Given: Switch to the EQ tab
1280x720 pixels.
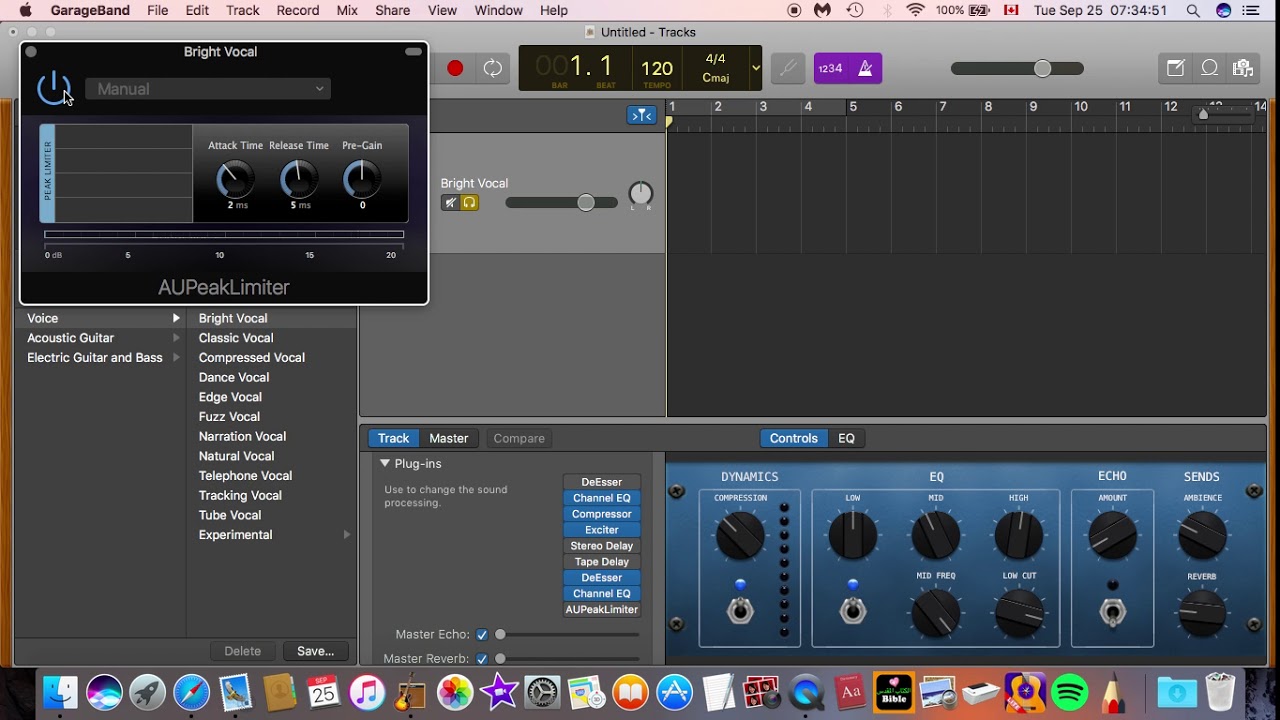Looking at the screenshot, I should (846, 438).
